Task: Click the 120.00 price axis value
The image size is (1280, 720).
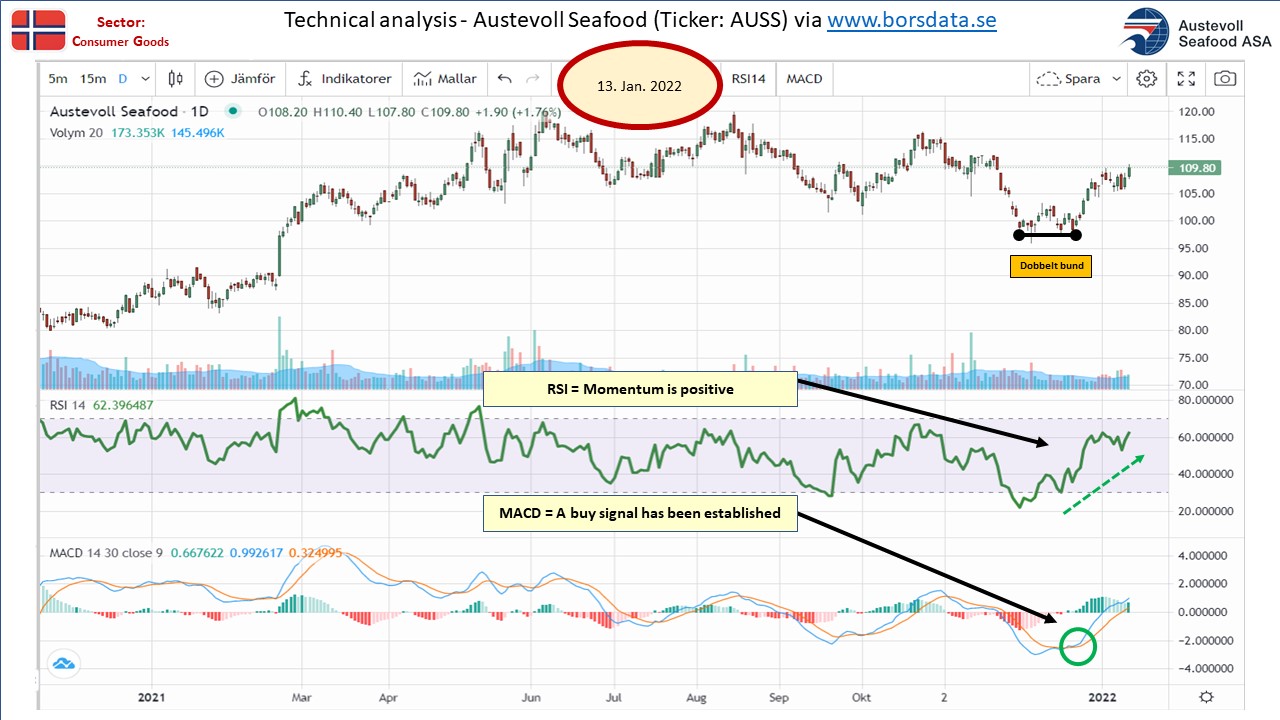Action: pos(1197,111)
